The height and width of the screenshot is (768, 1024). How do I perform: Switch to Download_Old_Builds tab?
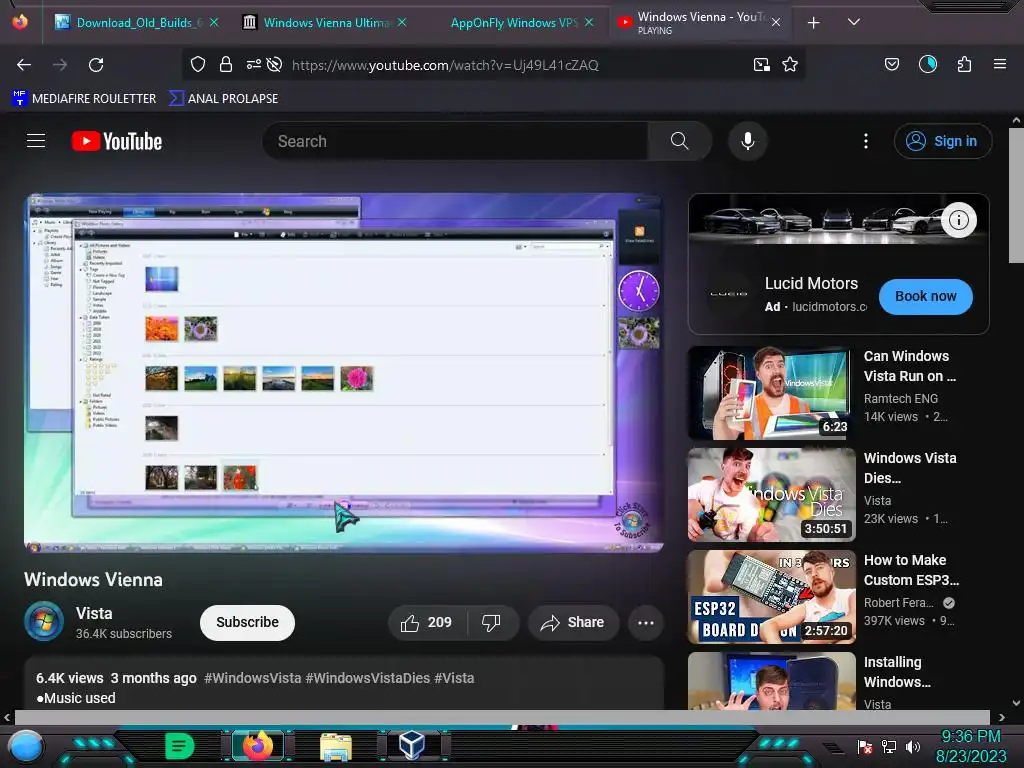tap(136, 22)
